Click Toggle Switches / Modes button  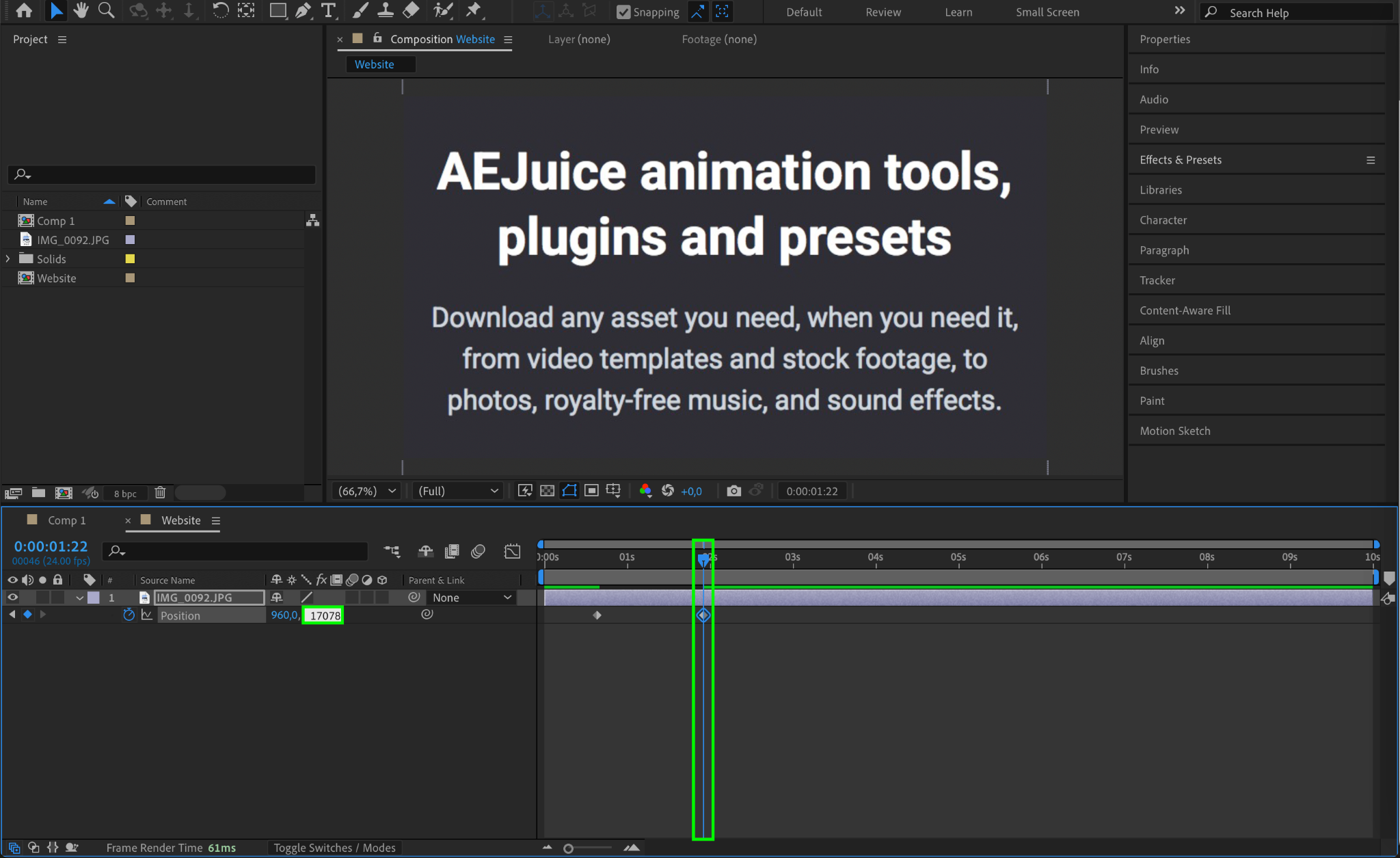pos(334,848)
